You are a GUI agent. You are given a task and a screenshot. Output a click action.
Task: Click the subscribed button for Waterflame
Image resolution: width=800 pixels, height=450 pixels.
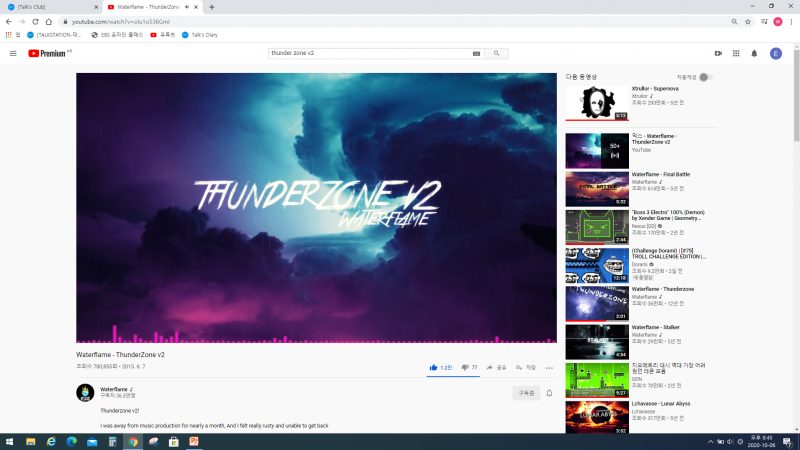(525, 393)
